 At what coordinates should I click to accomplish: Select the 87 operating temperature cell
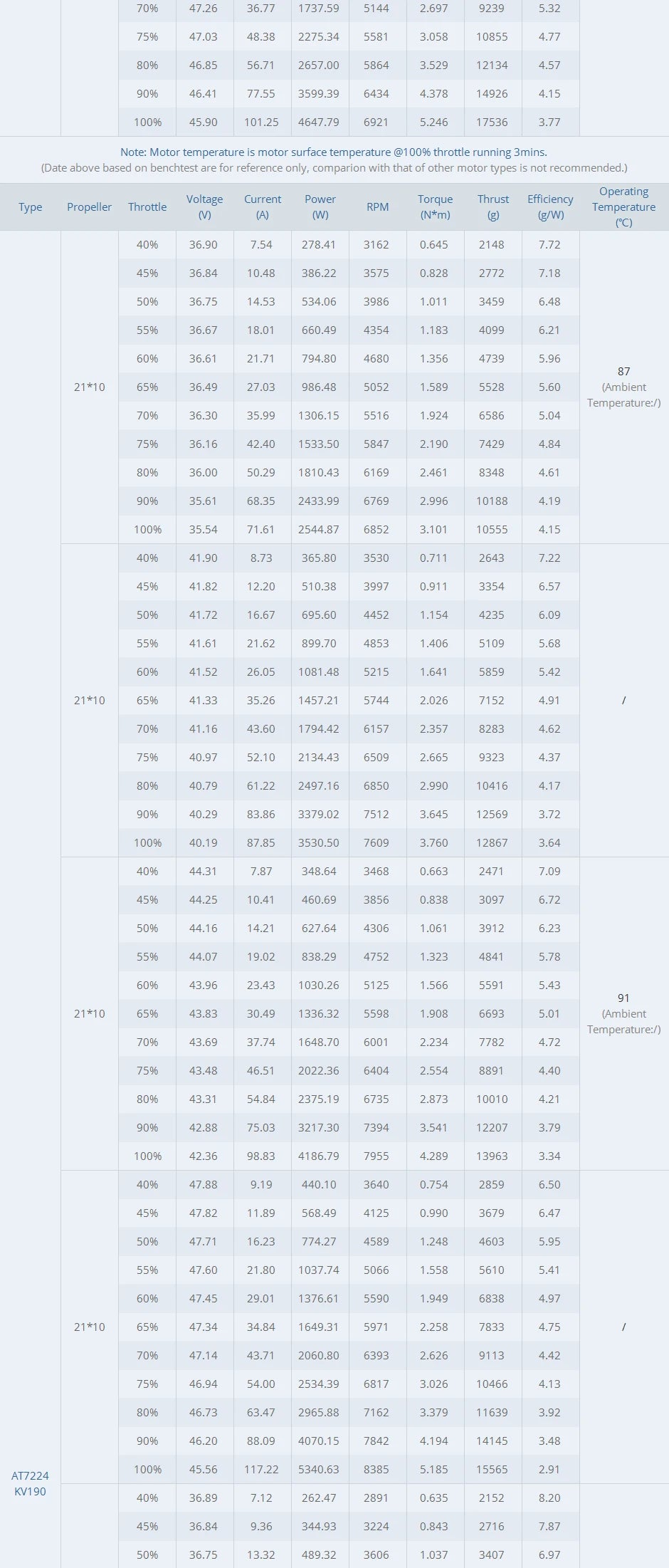coord(623,372)
